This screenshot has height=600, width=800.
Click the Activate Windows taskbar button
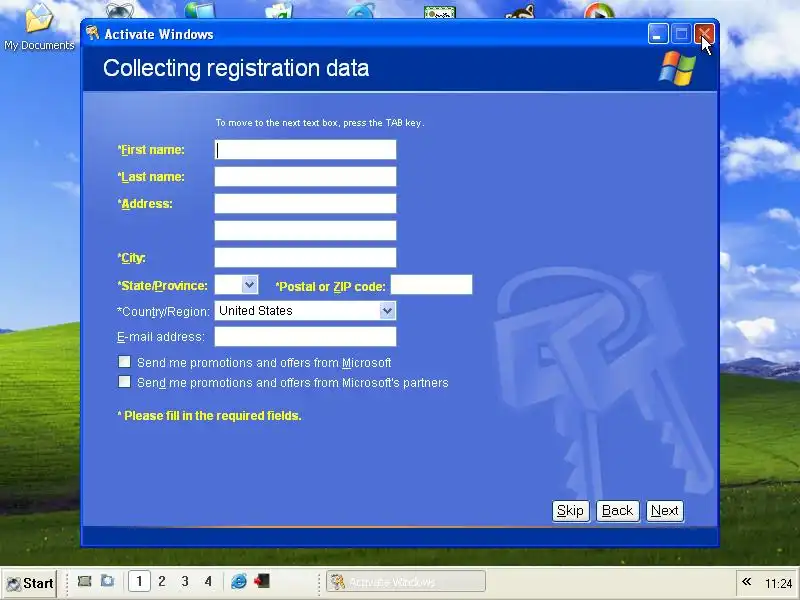click(x=406, y=582)
